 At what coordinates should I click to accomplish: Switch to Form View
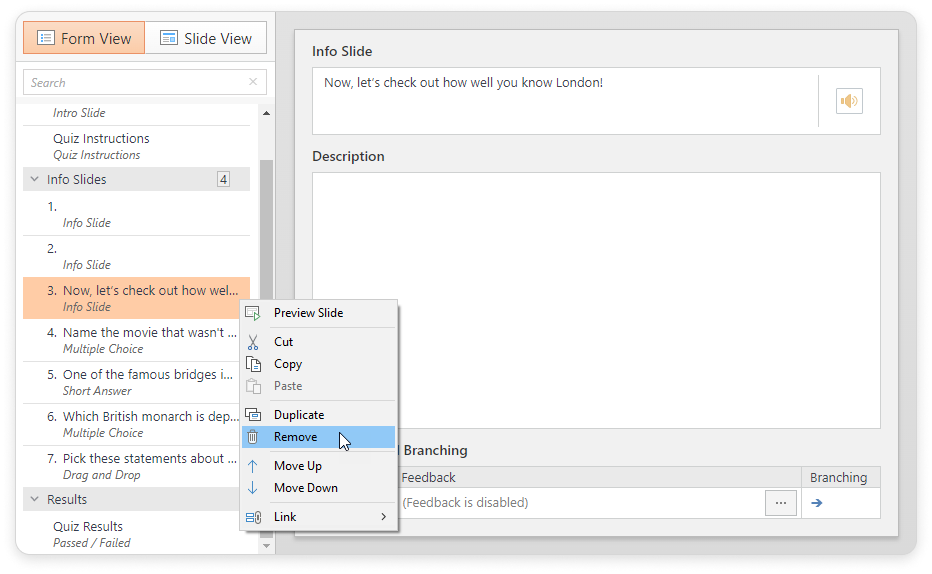[x=85, y=38]
